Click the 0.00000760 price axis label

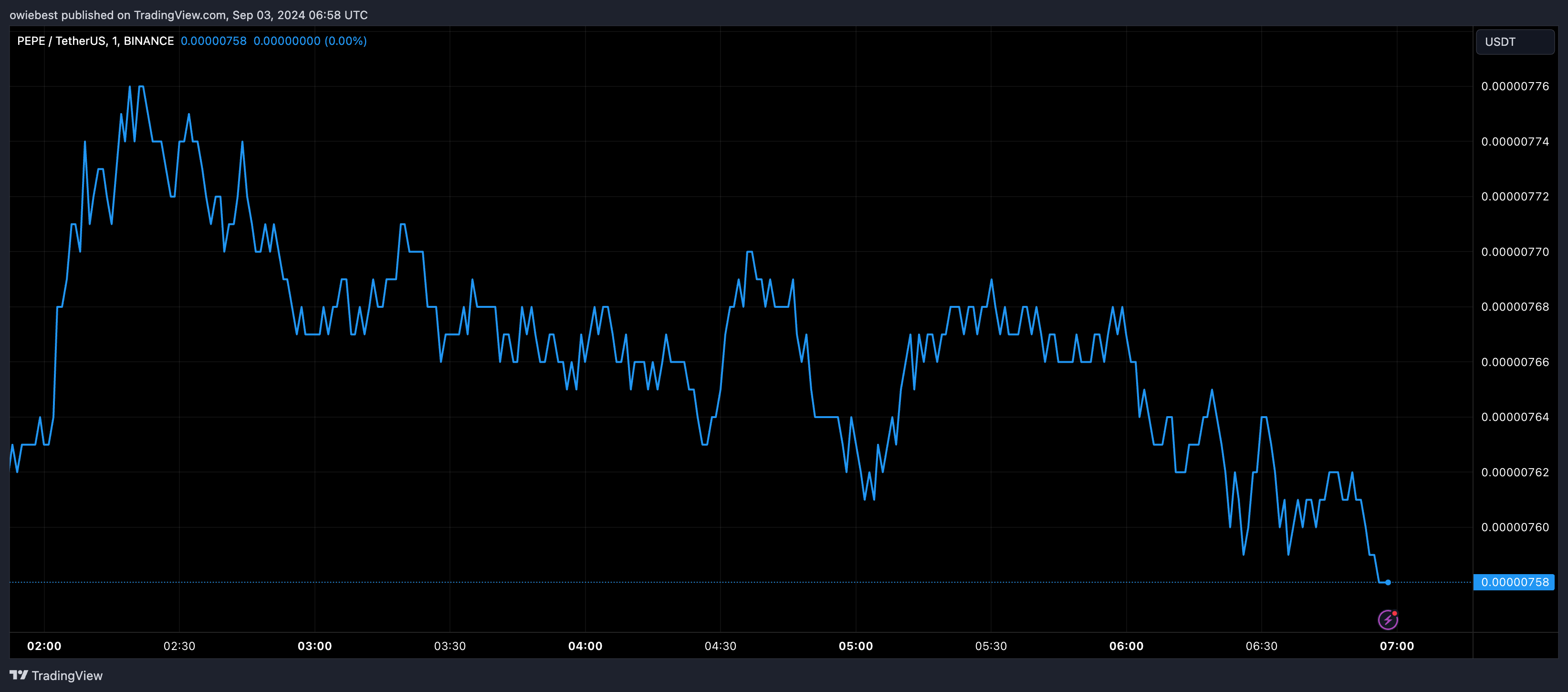pyautogui.click(x=1515, y=527)
